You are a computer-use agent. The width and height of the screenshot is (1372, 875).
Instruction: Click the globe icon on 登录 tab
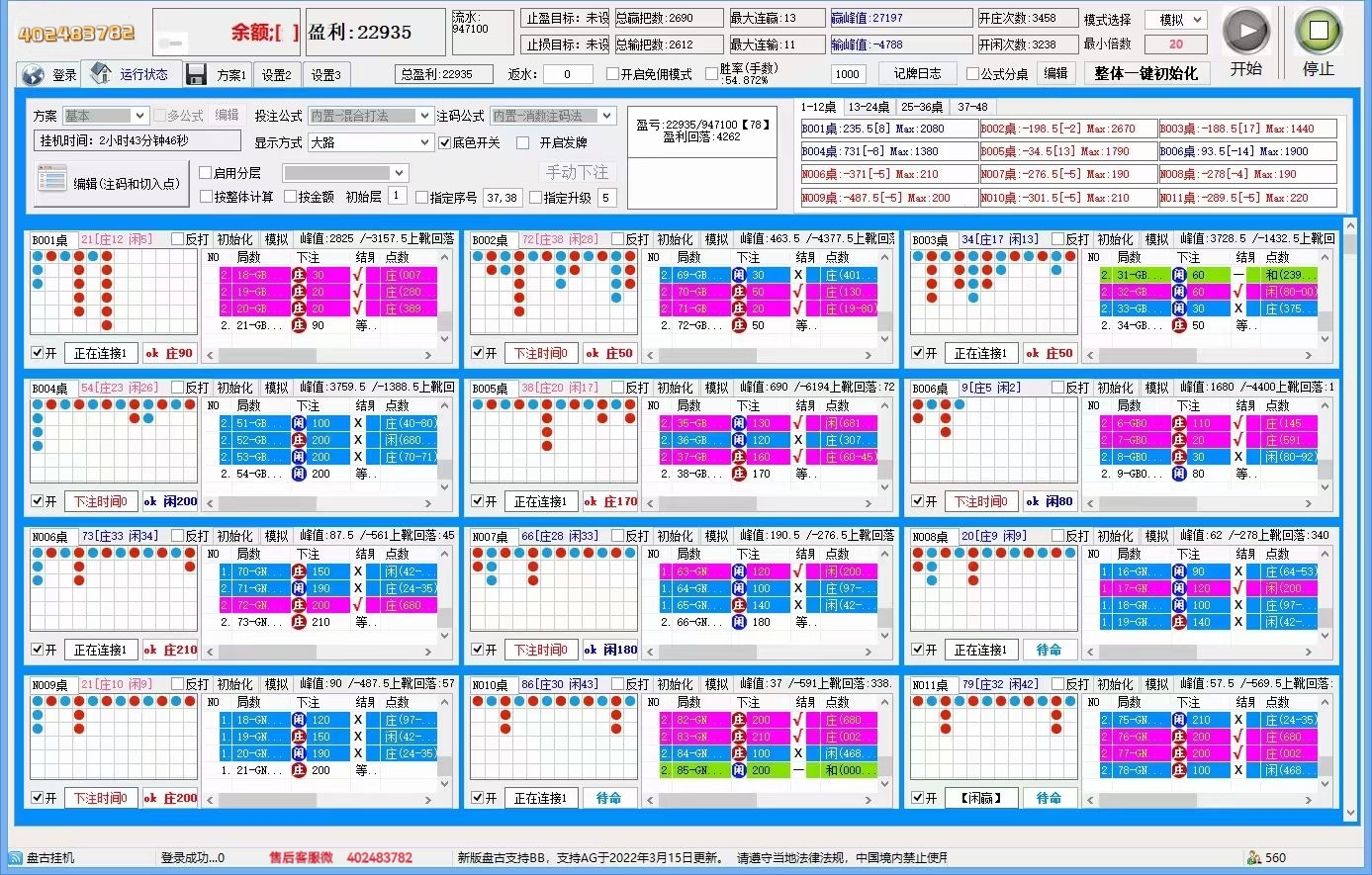coord(33,75)
